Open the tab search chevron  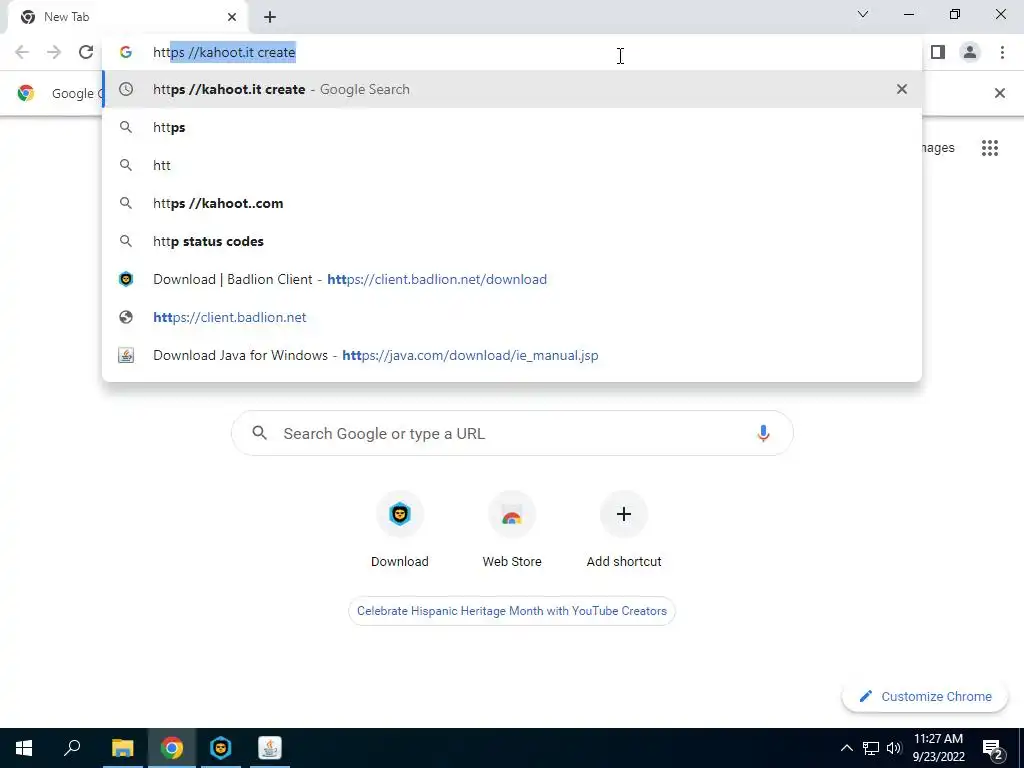coord(863,14)
